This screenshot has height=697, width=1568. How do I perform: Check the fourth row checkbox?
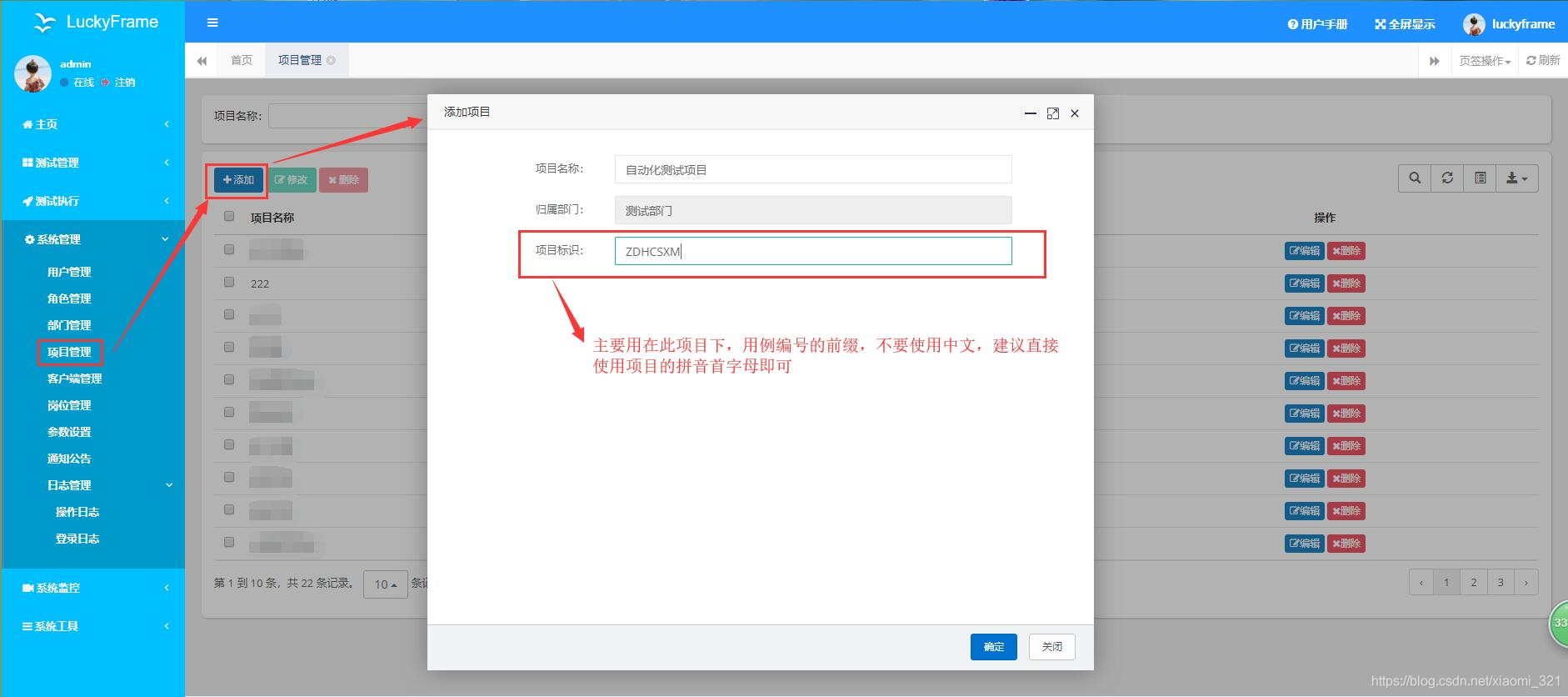click(229, 347)
